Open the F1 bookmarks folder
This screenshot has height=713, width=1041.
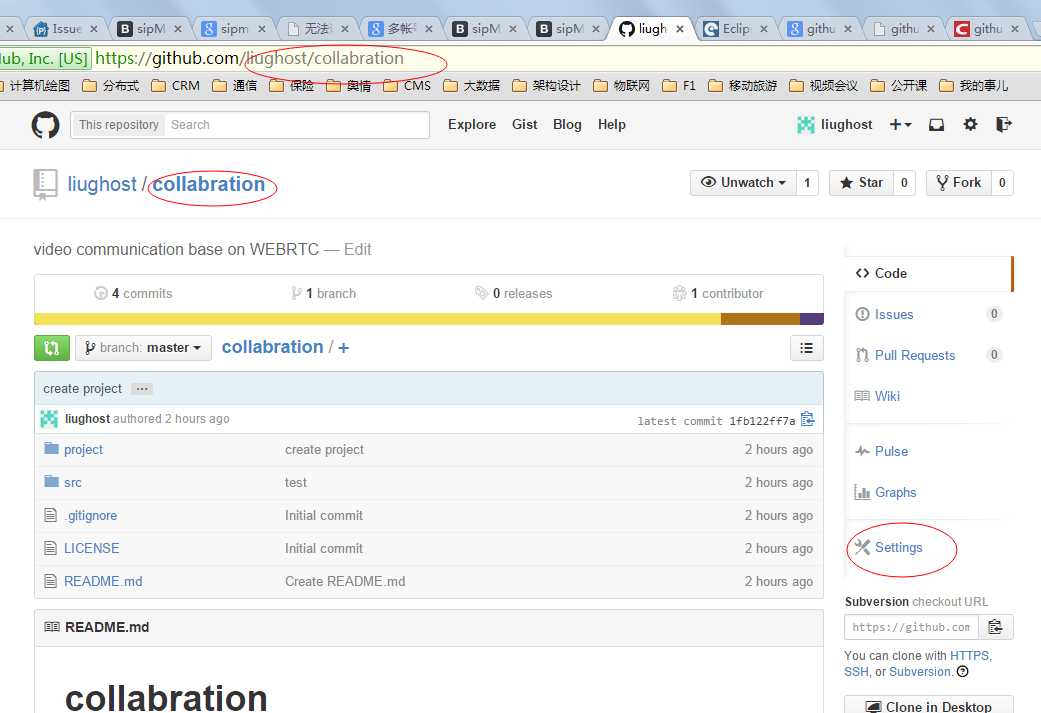coord(679,86)
